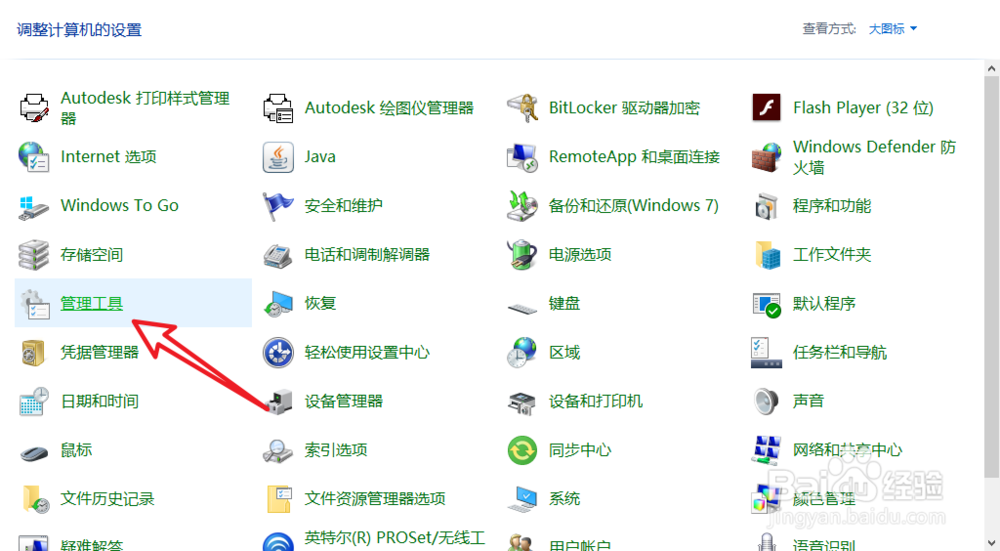This screenshot has width=1000, height=551.
Task: Open 默认程序 icon with green check
Action: [767, 304]
